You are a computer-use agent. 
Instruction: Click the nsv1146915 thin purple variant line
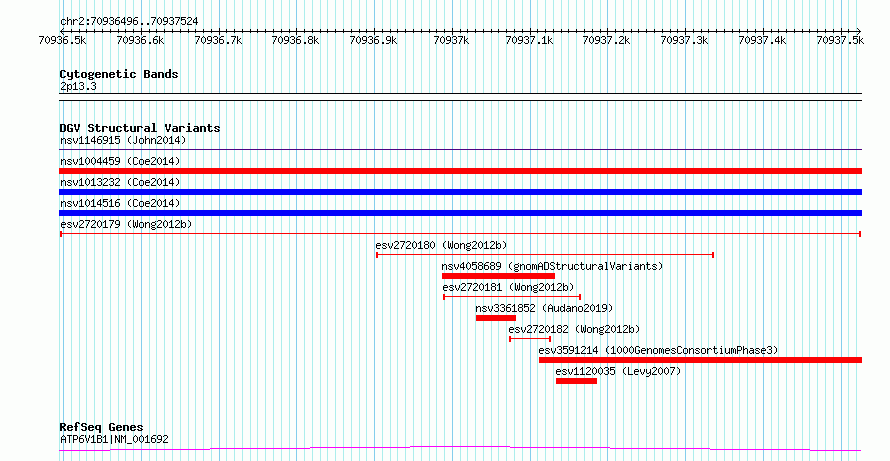click(460, 150)
